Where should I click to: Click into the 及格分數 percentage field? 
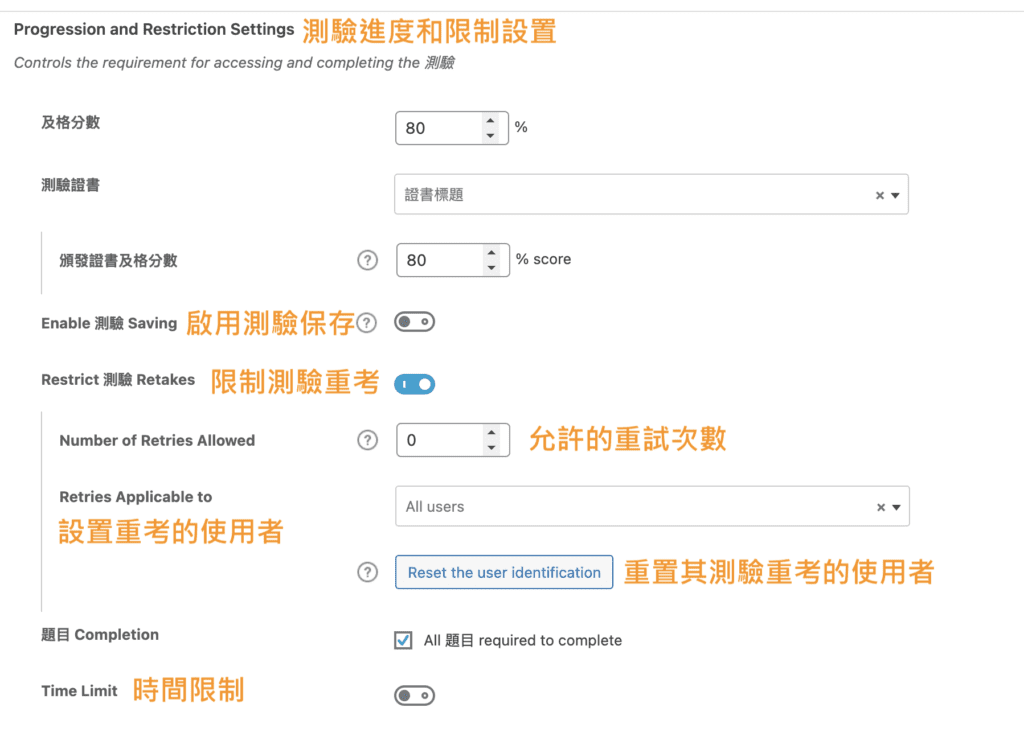[438, 128]
